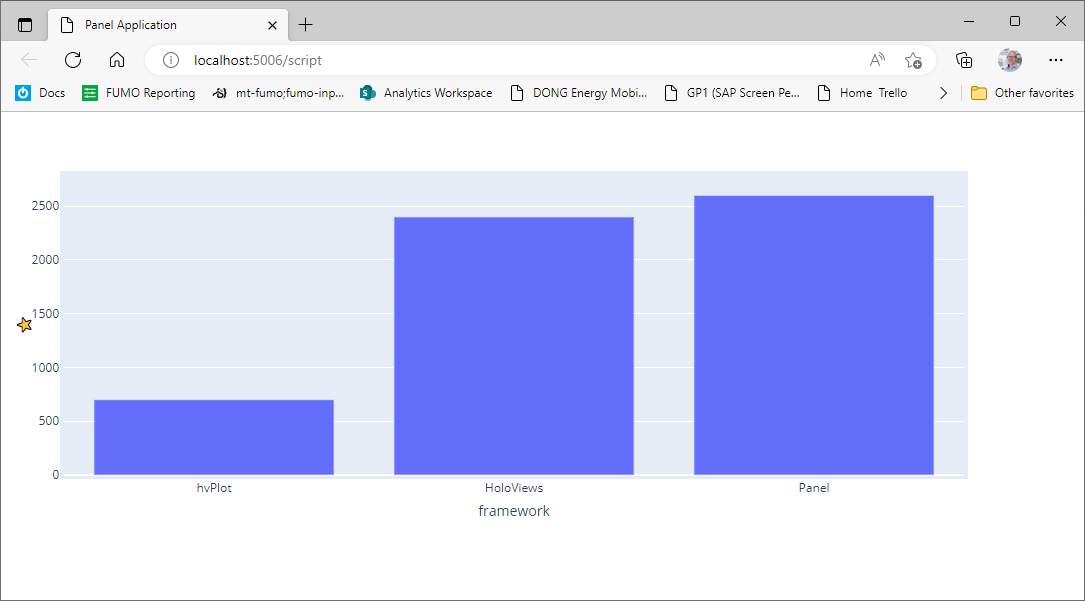This screenshot has height=601, width=1085.
Task: Select the Panel Application tab
Action: click(150, 24)
